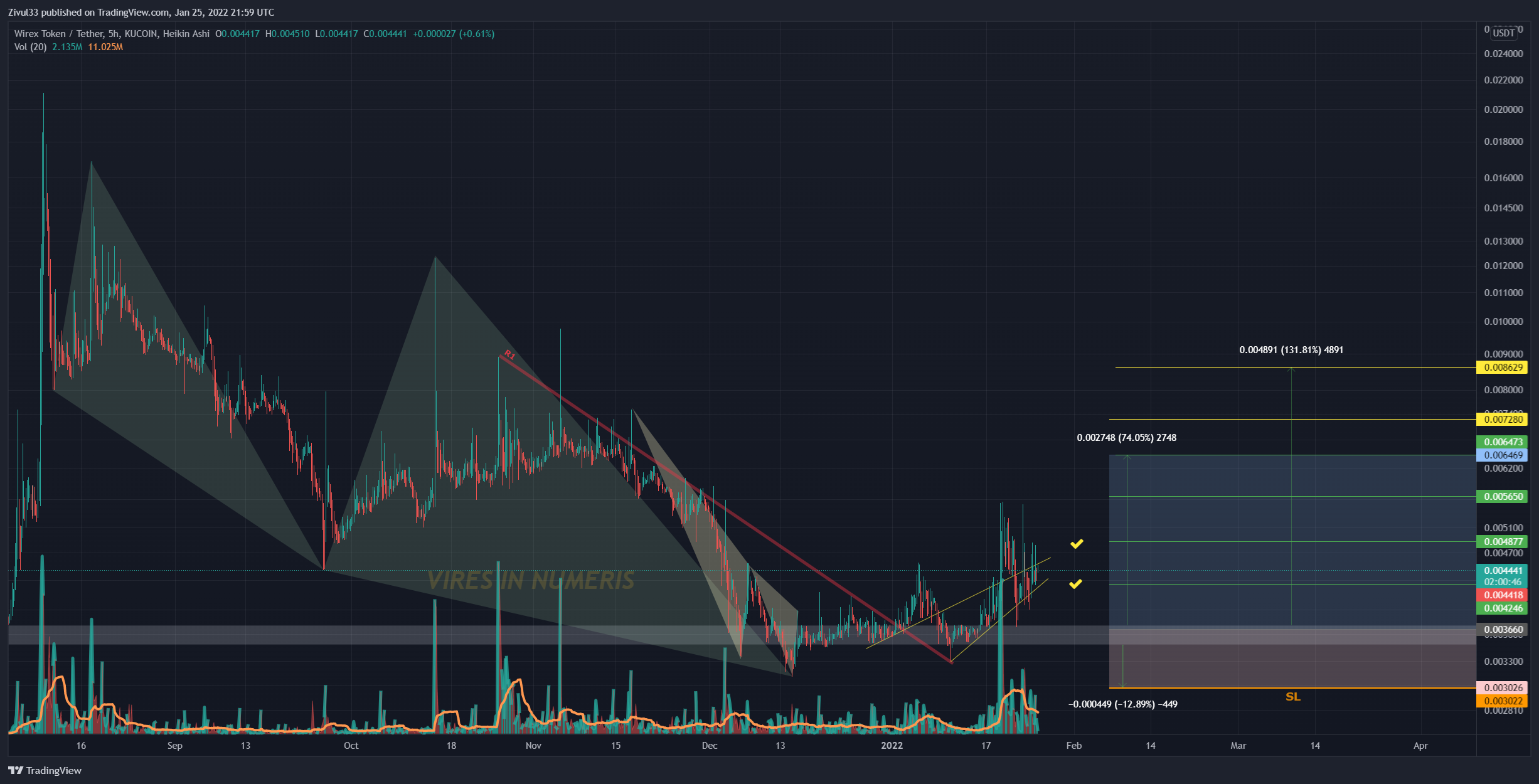Click the upper yellow checkmark near 0.004877
This screenshot has height=784, width=1539.
coord(1077,544)
